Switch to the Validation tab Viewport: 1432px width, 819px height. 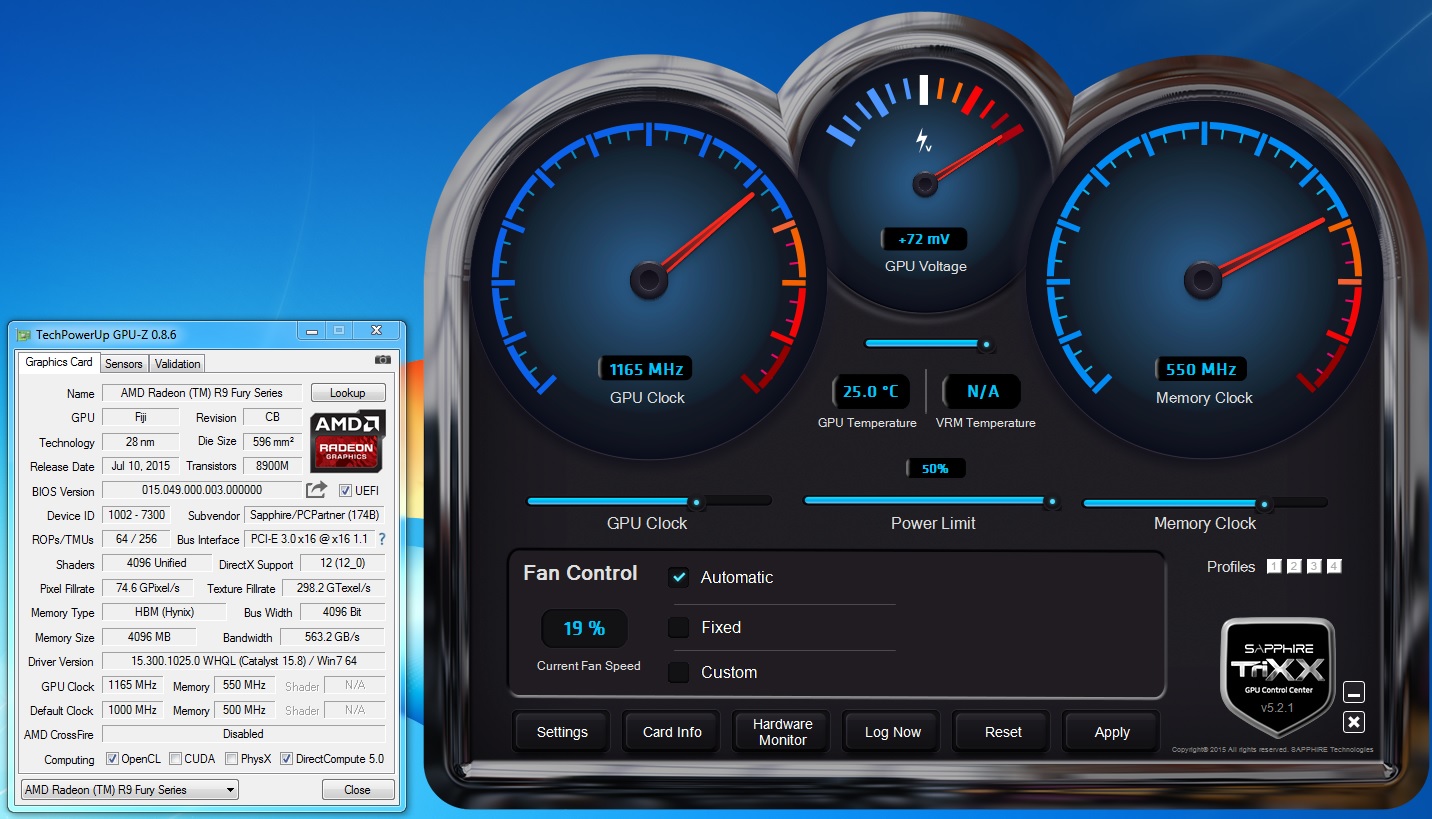178,364
